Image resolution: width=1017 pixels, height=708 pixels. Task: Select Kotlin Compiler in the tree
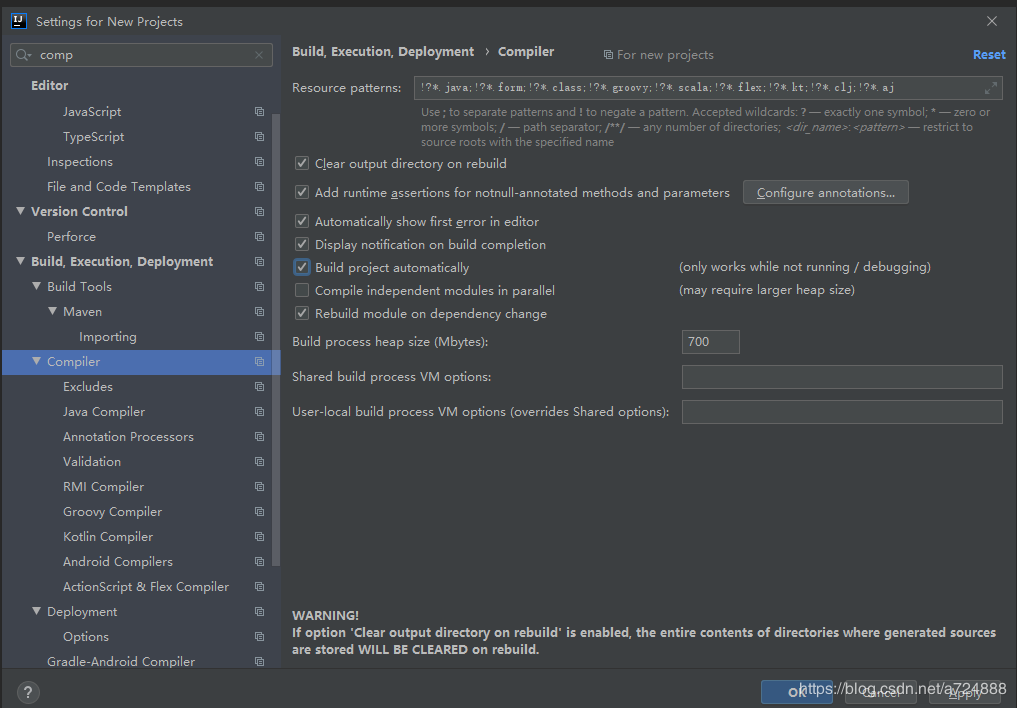coord(108,537)
